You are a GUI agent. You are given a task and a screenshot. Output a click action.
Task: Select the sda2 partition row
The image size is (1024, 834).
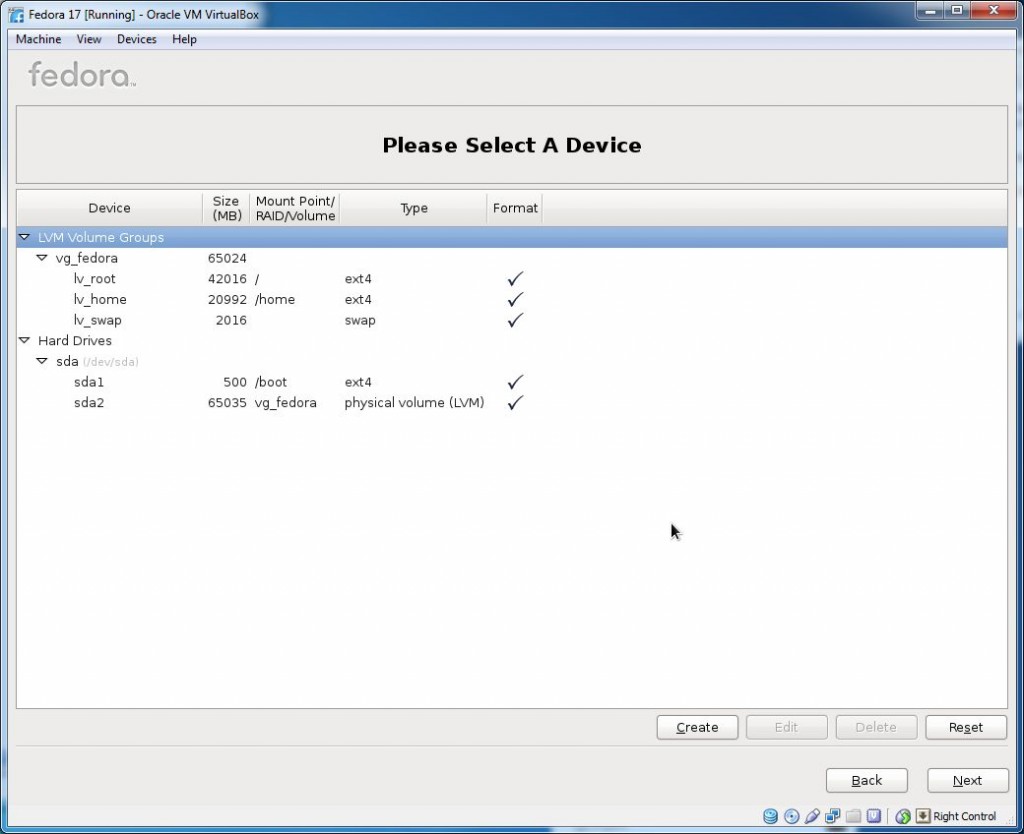(511, 403)
